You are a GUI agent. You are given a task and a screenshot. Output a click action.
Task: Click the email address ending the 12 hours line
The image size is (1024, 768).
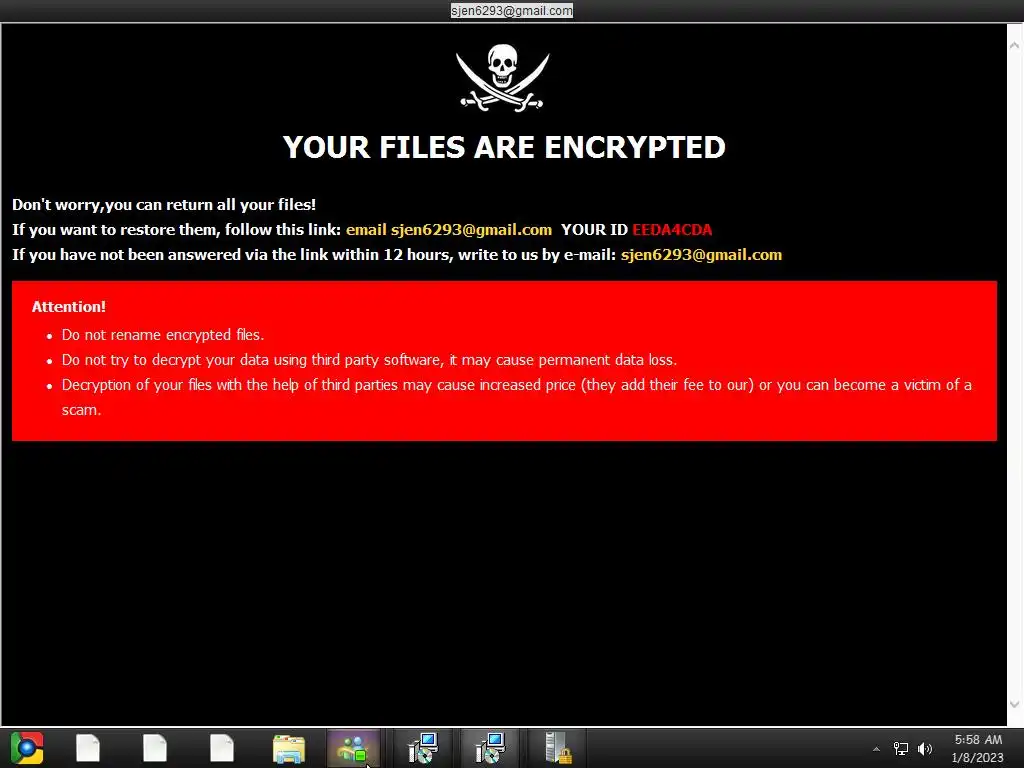[x=701, y=255]
